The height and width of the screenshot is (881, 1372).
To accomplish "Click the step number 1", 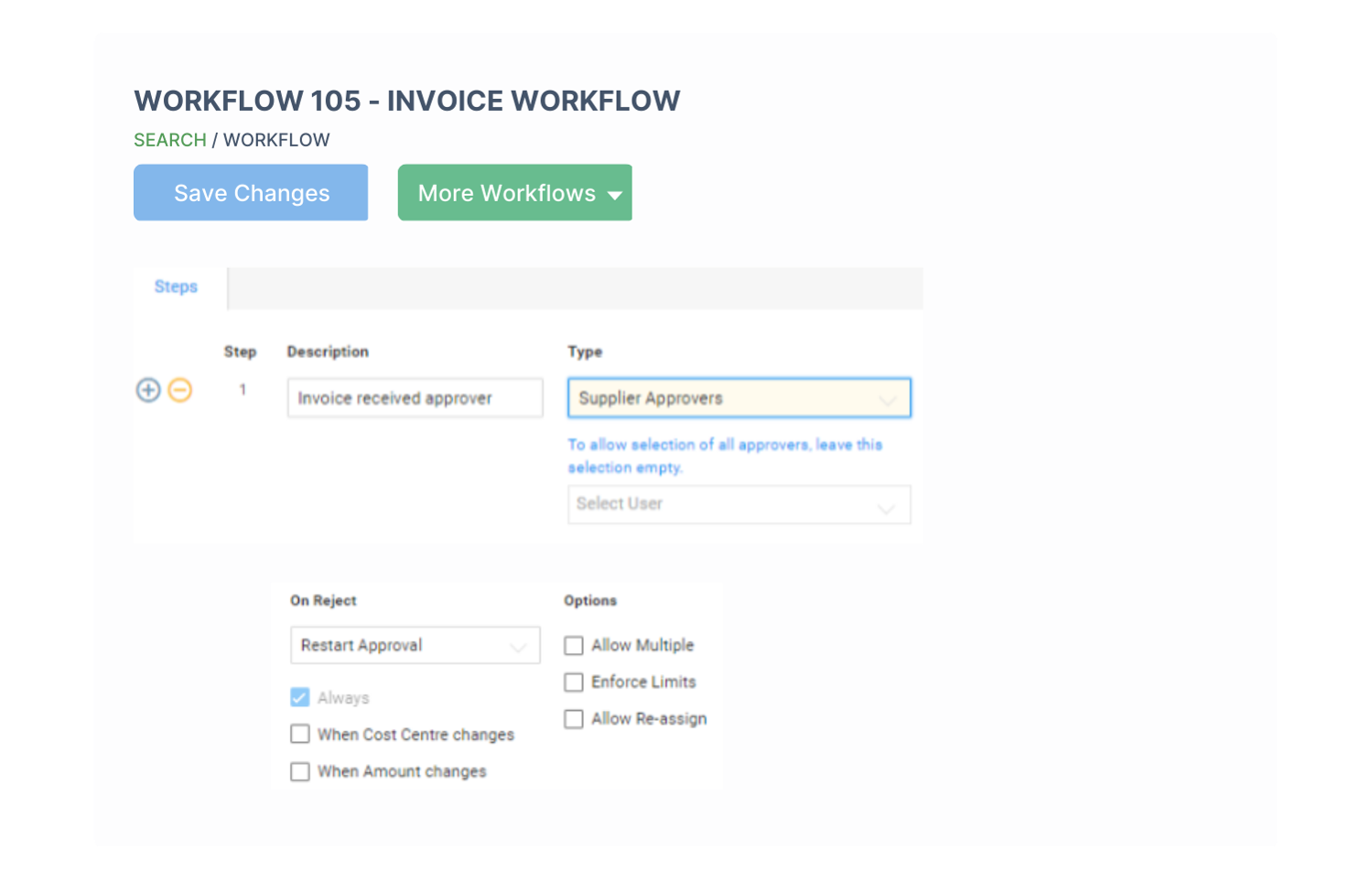I will pyautogui.click(x=243, y=390).
